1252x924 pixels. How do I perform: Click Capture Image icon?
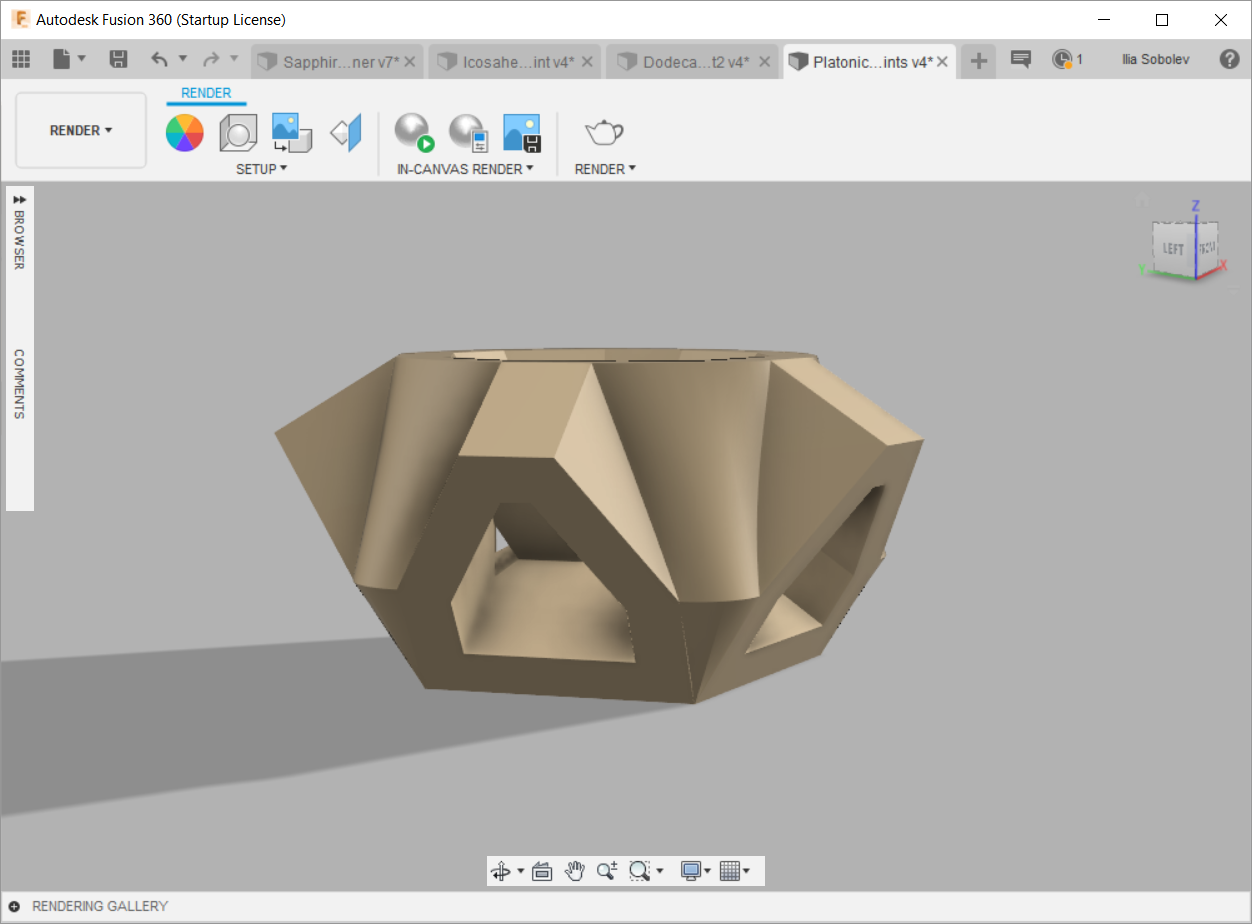pos(521,132)
